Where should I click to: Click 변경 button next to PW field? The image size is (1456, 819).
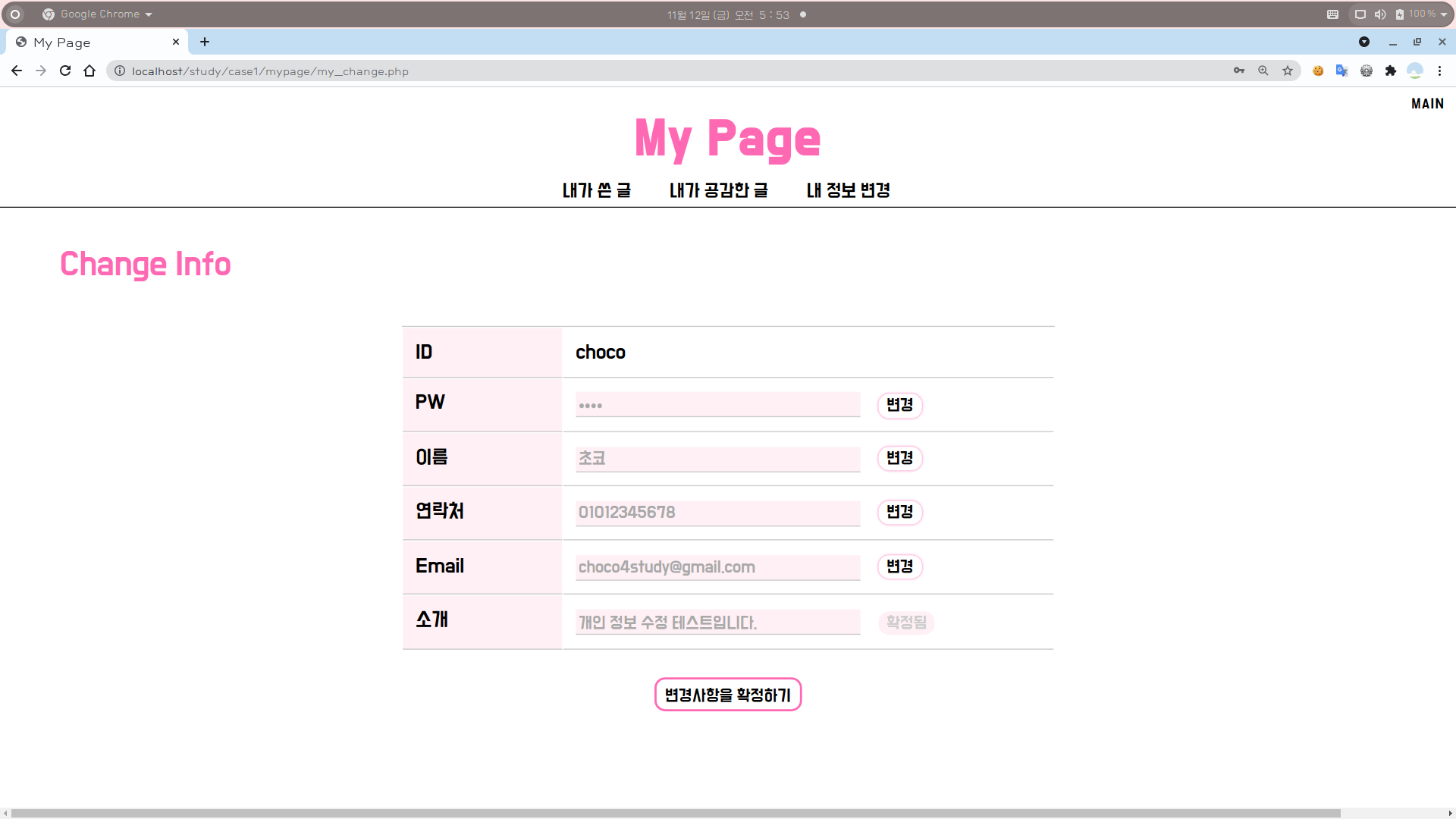[x=899, y=405]
